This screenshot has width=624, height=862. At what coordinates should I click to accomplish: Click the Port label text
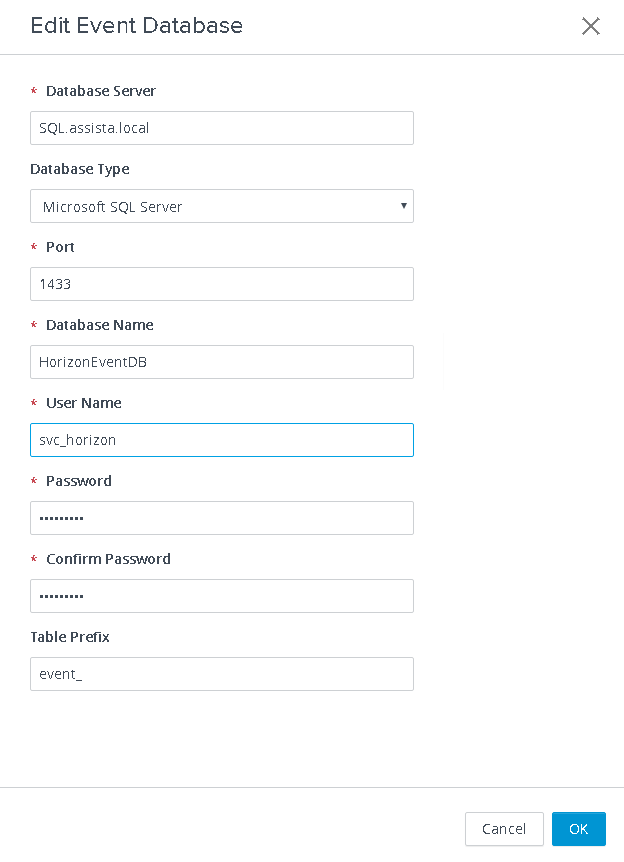(60, 247)
